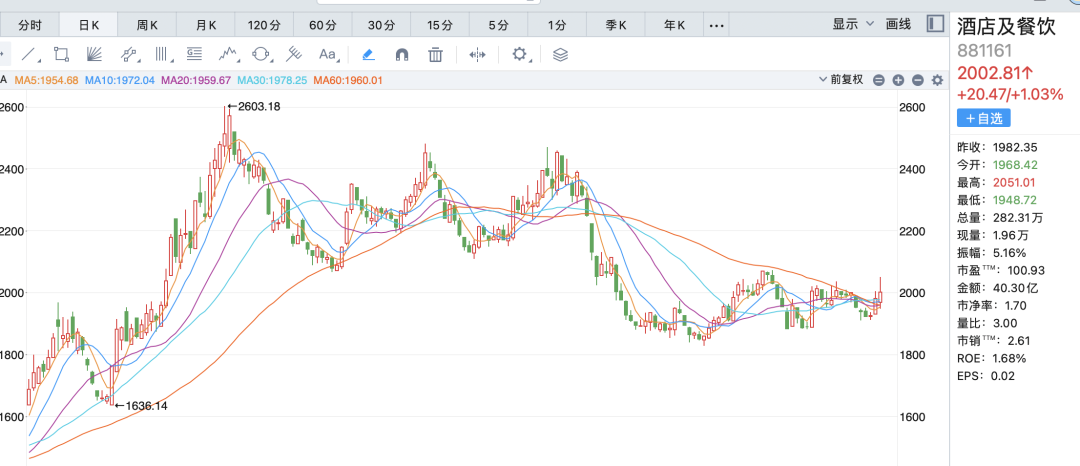Select the trend line drawing tool
Screen dimensions: 1080x466
(30, 54)
